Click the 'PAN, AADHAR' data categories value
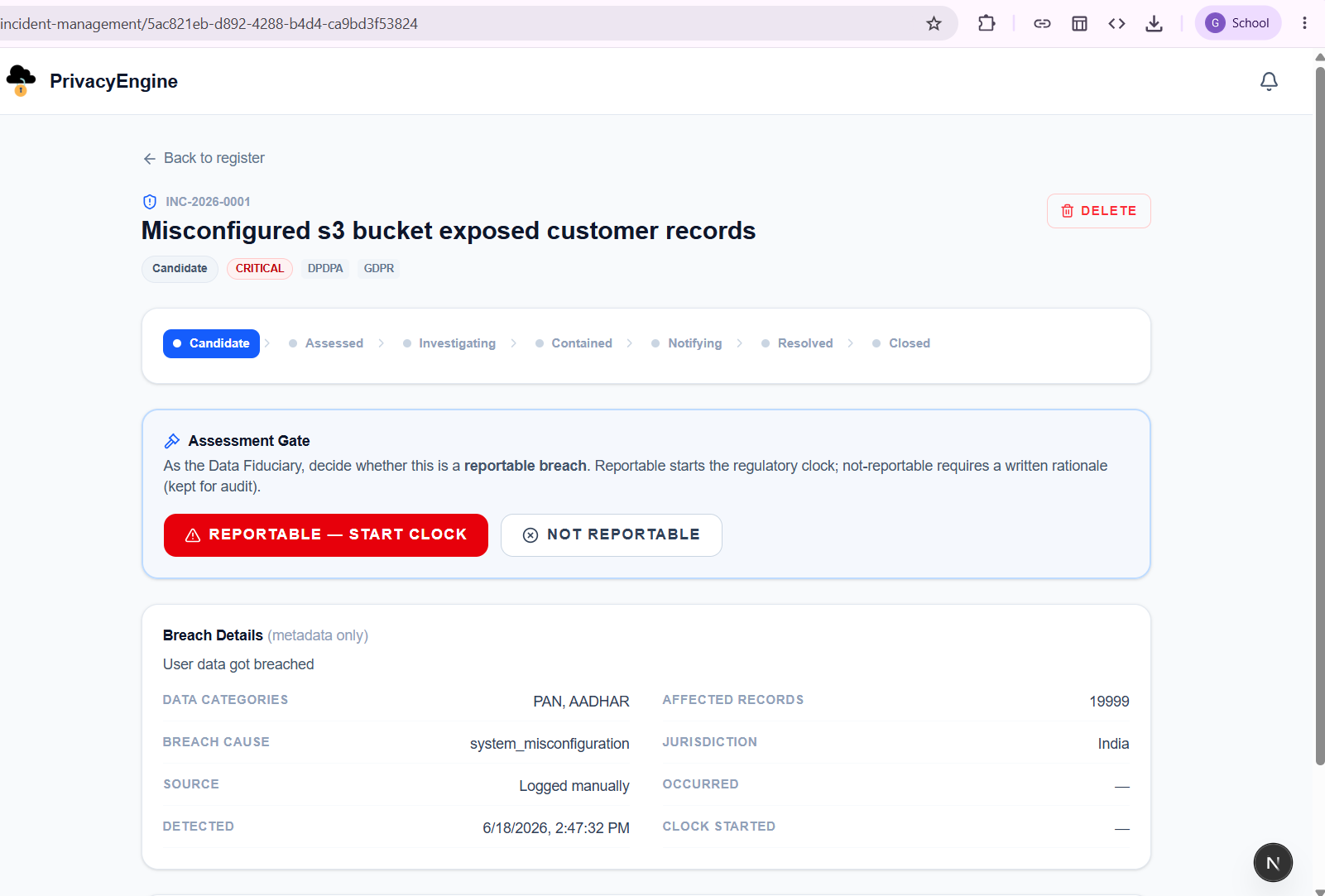Image resolution: width=1325 pixels, height=896 pixels. 581,702
